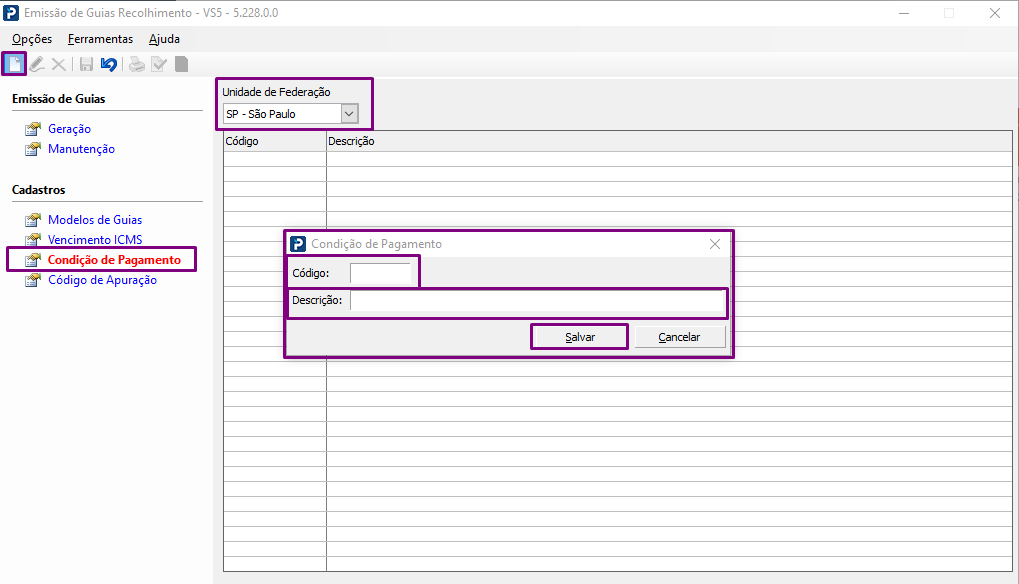1019x584 pixels.
Task: Focus the Código input field
Action: coord(380,273)
